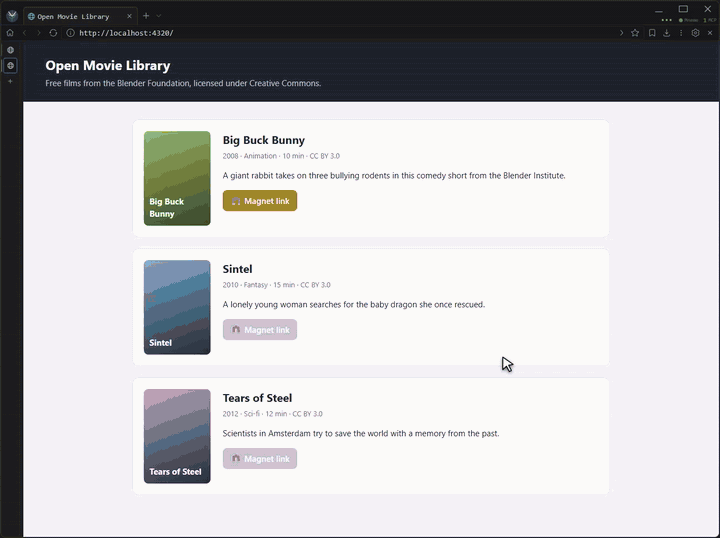This screenshot has width=720, height=538.
Task: View site information icon
Action: coord(70,33)
